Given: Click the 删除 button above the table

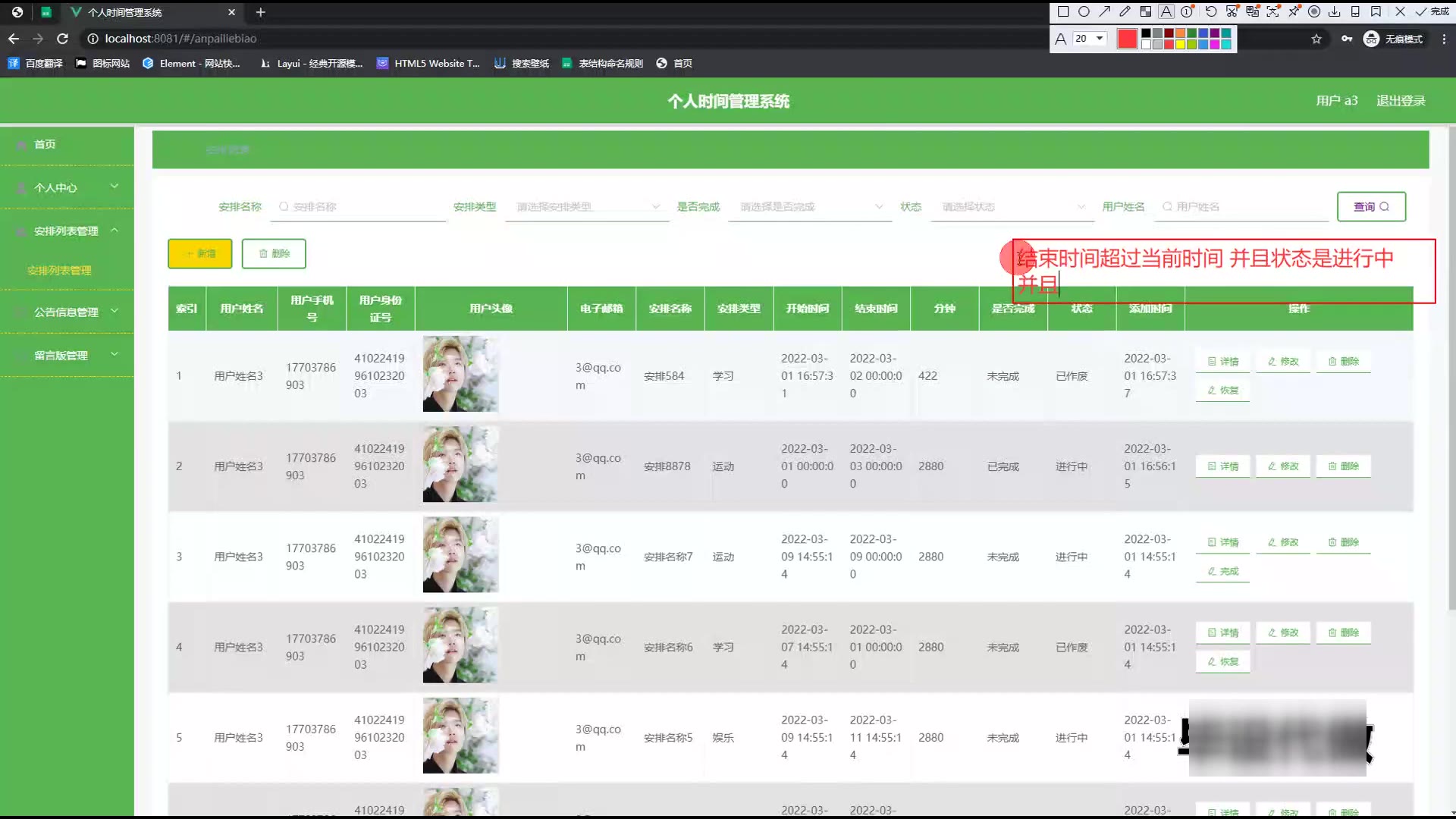Looking at the screenshot, I should 274,253.
